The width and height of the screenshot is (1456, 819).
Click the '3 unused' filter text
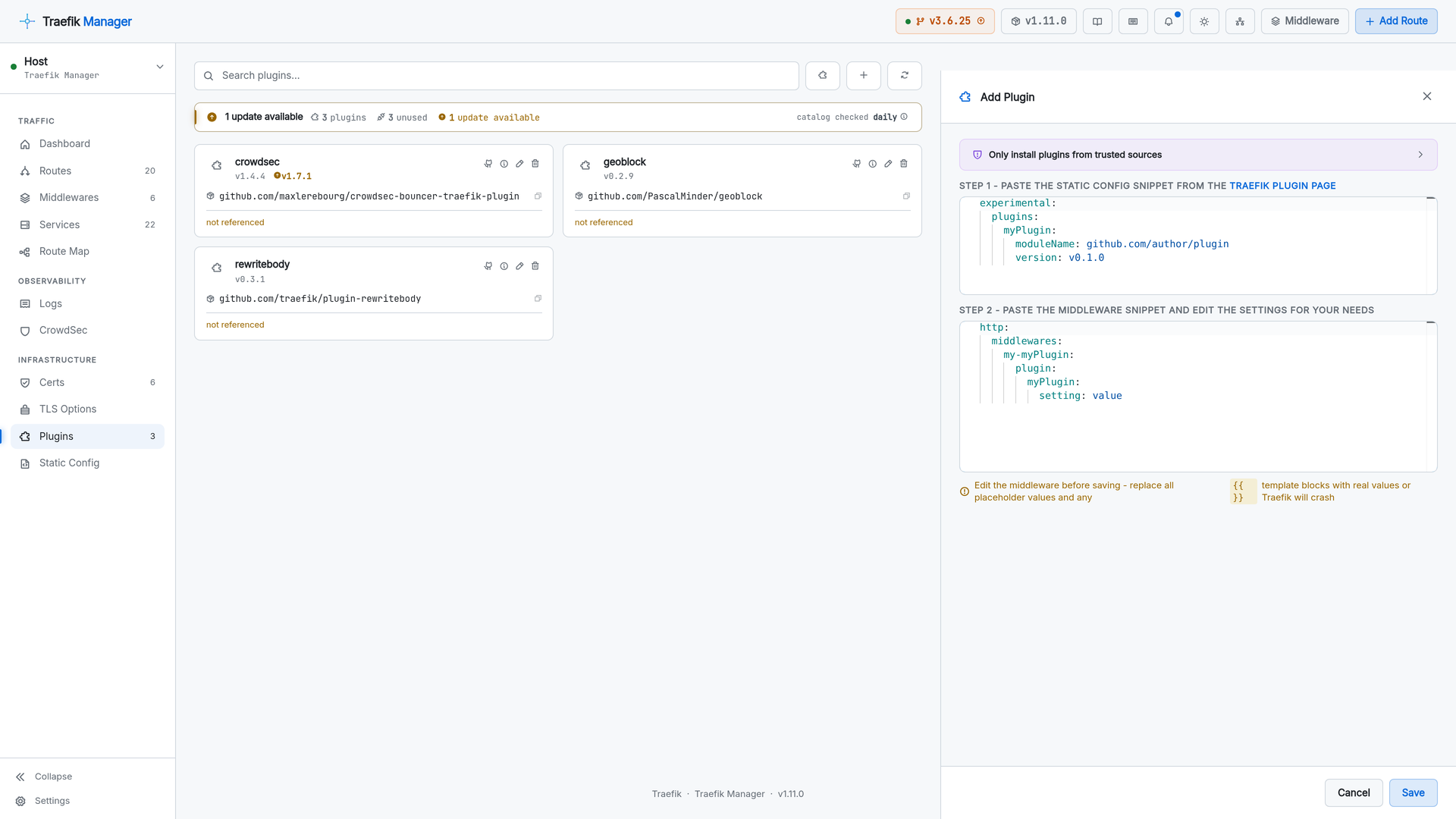[402, 118]
